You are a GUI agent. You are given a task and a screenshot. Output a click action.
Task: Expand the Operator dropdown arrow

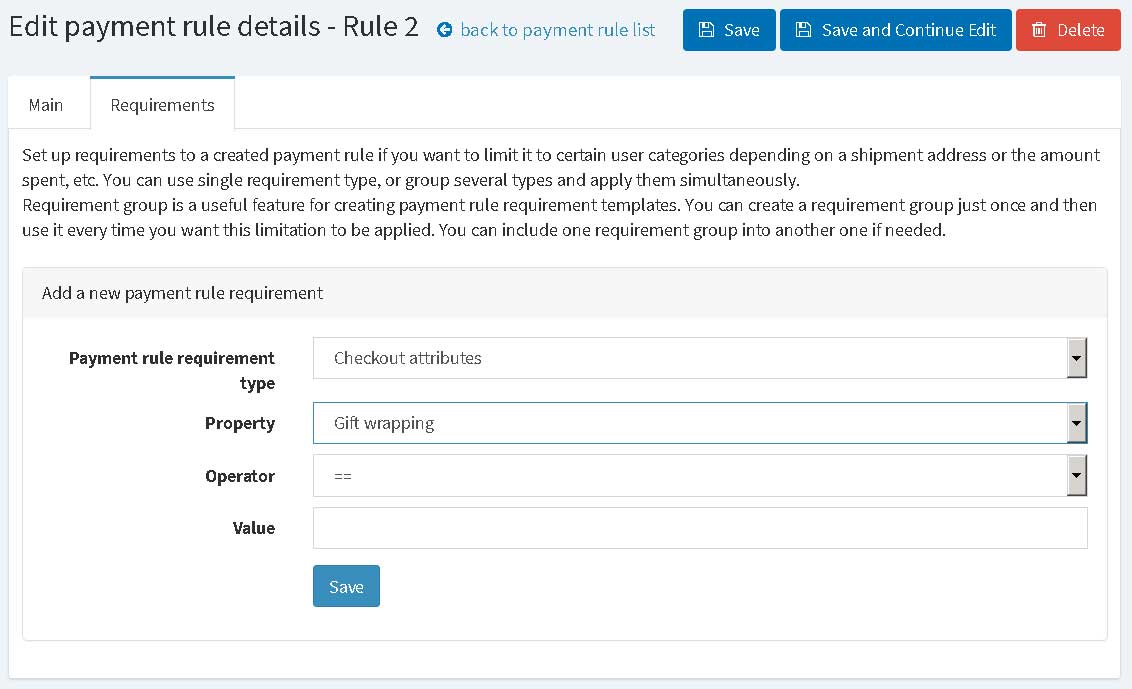[1076, 475]
